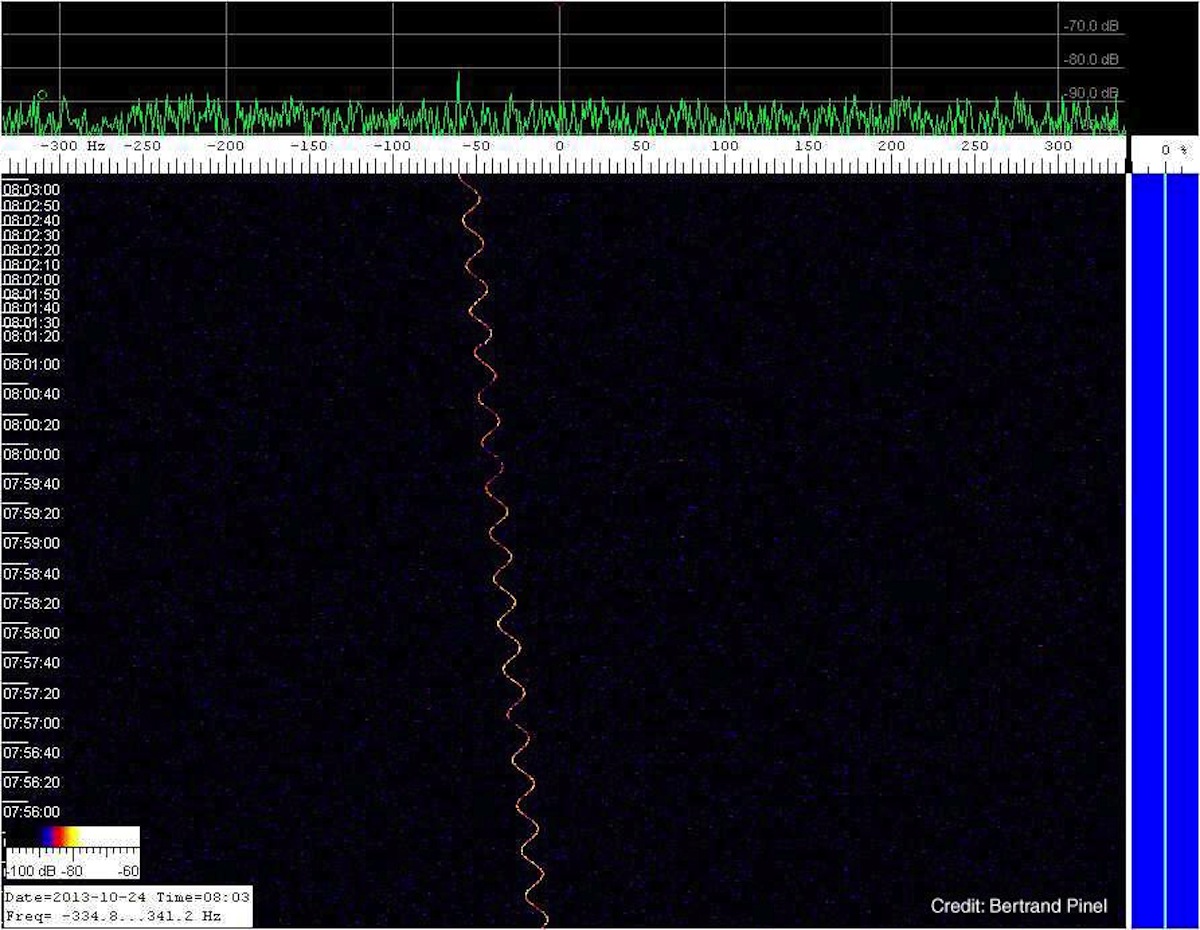Click the 150 tick on the frequency scale
1200x930 pixels.
point(806,146)
